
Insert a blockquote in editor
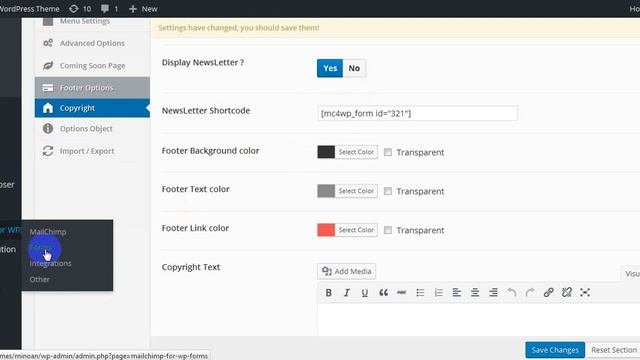383,293
